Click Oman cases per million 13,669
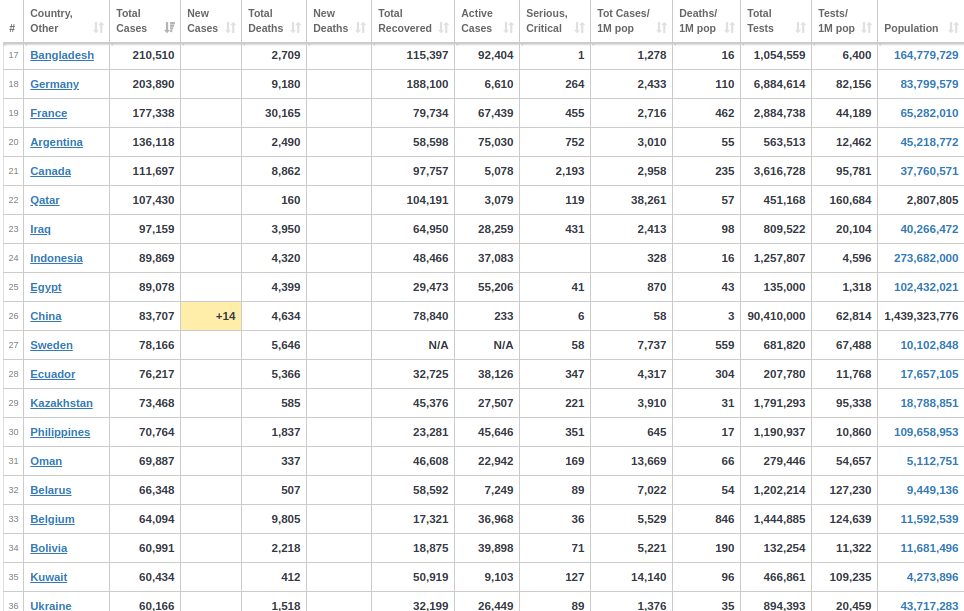This screenshot has width=964, height=611. (x=649, y=461)
